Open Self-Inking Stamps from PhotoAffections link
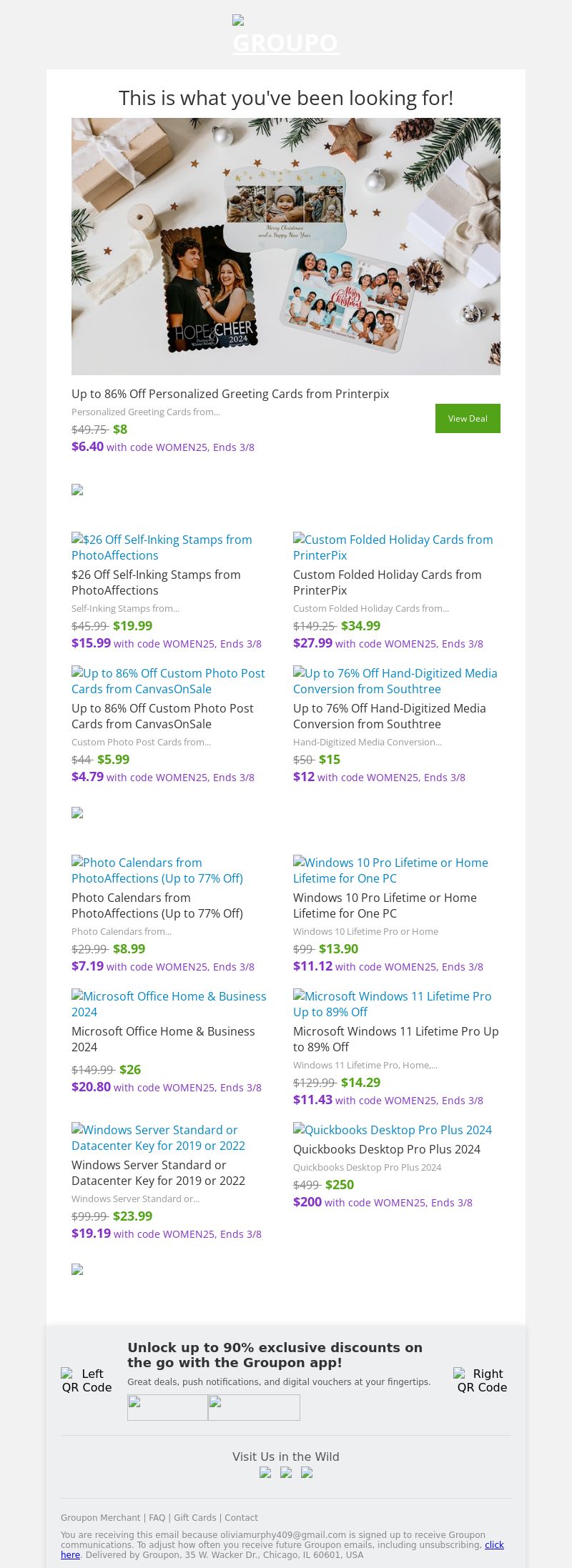 (x=162, y=547)
